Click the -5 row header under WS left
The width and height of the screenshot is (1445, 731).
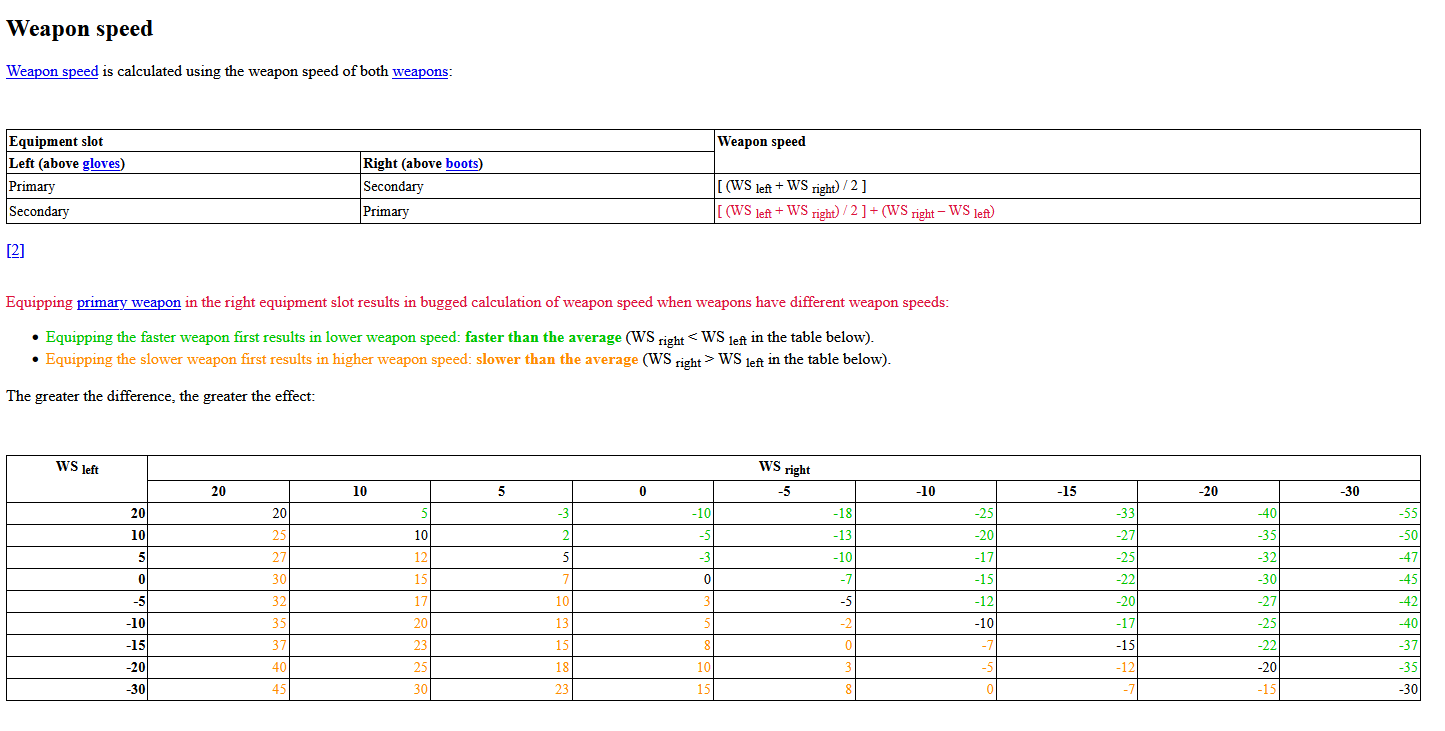point(77,601)
